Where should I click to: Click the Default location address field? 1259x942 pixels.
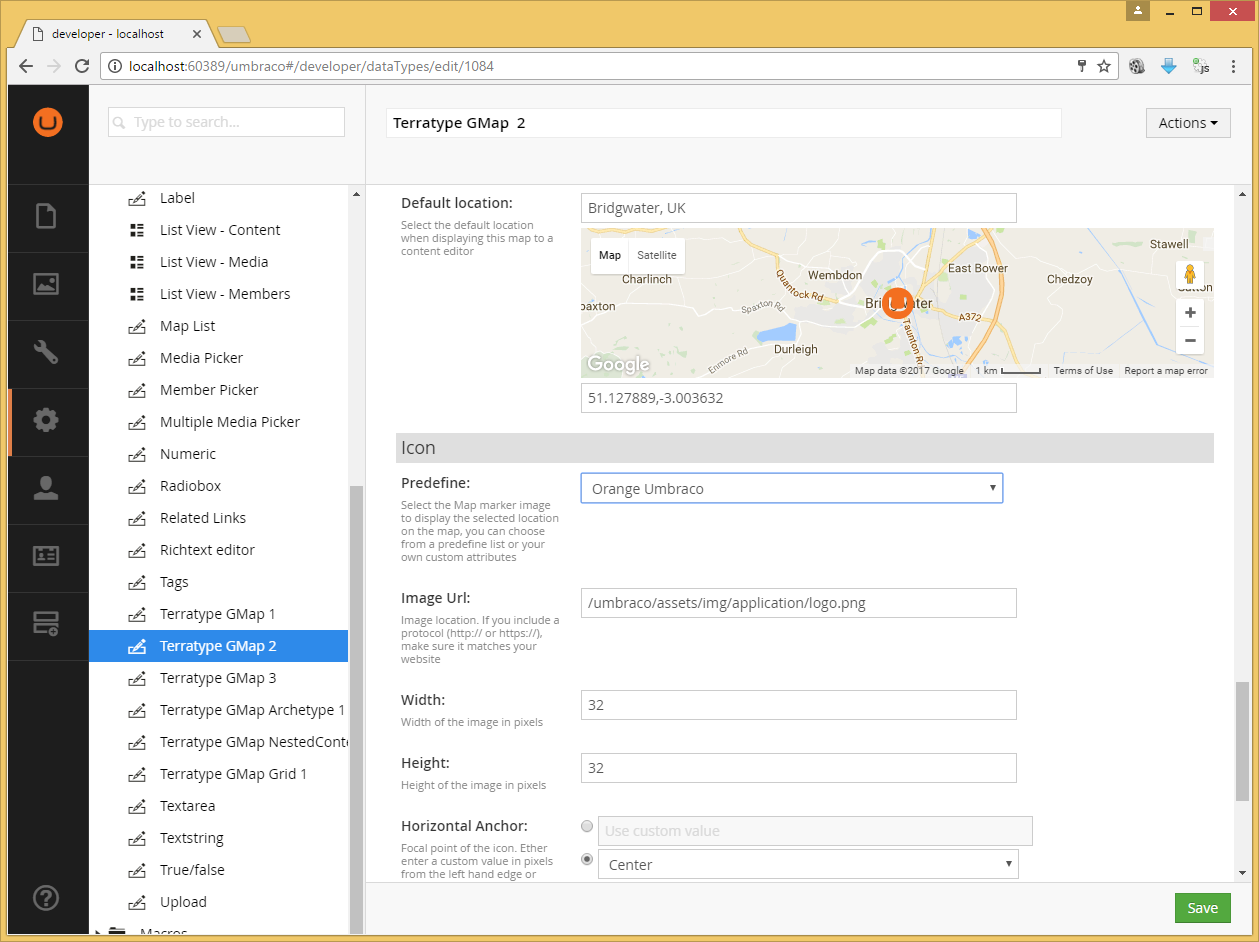[x=799, y=208]
